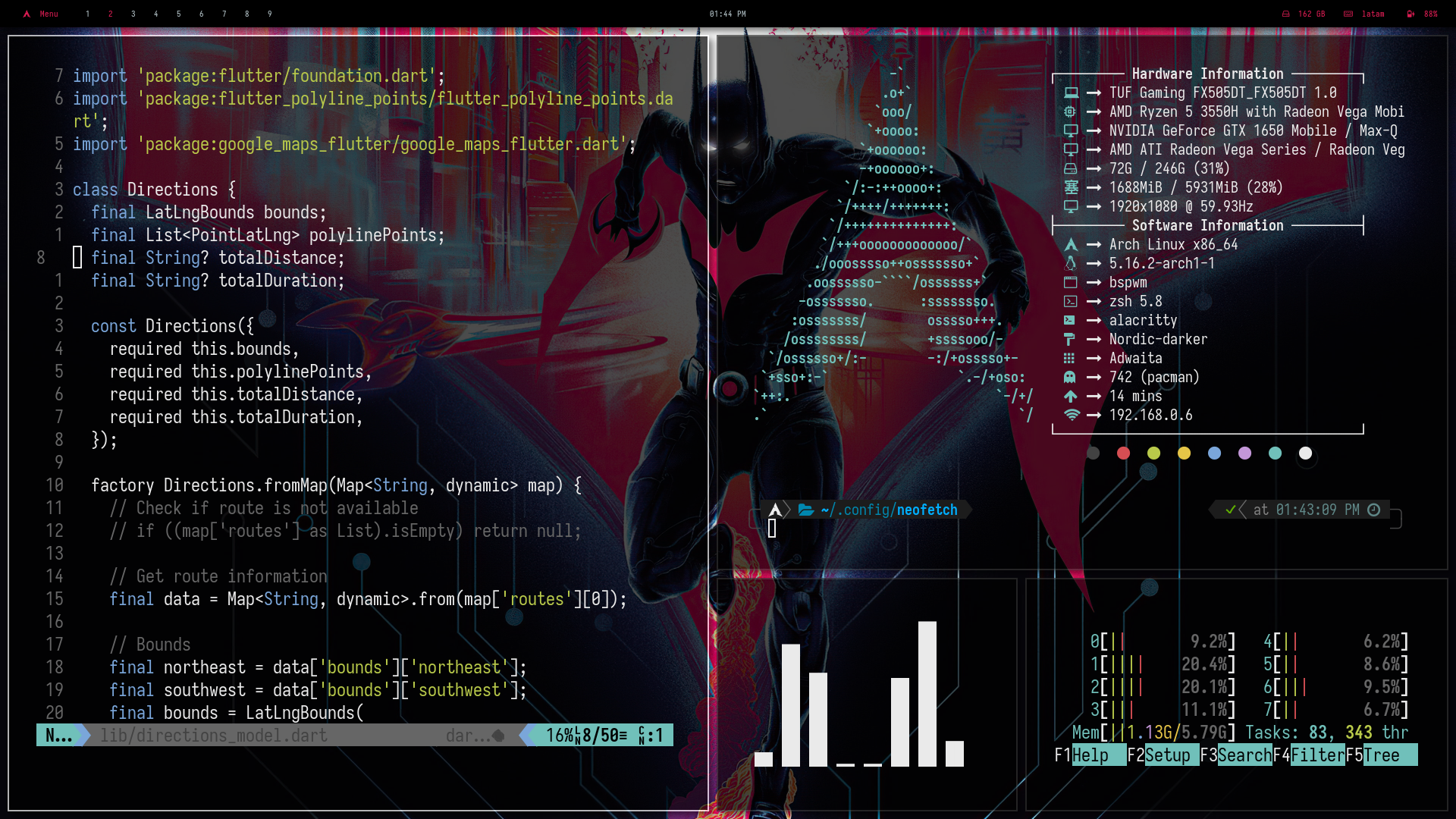This screenshot has height=819, width=1456.
Task: Click the purple color dot under neofetch
Action: (1245, 453)
